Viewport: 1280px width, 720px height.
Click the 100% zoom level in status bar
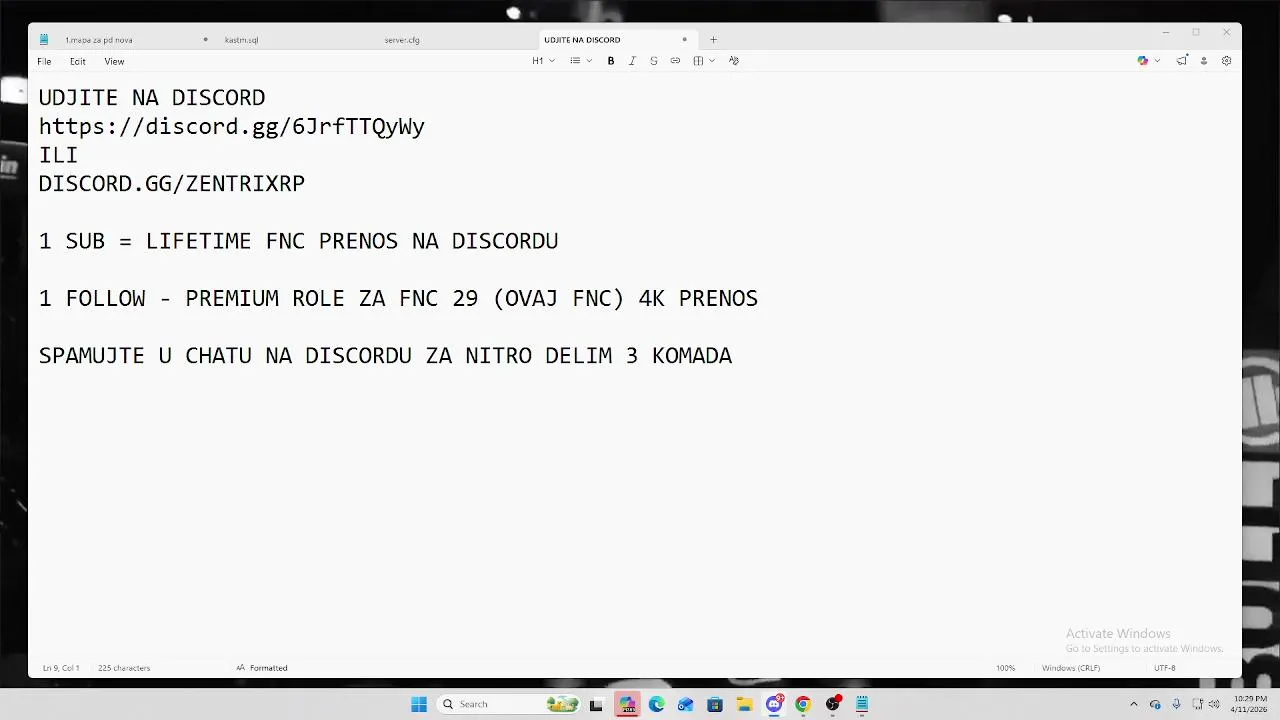coord(1005,668)
